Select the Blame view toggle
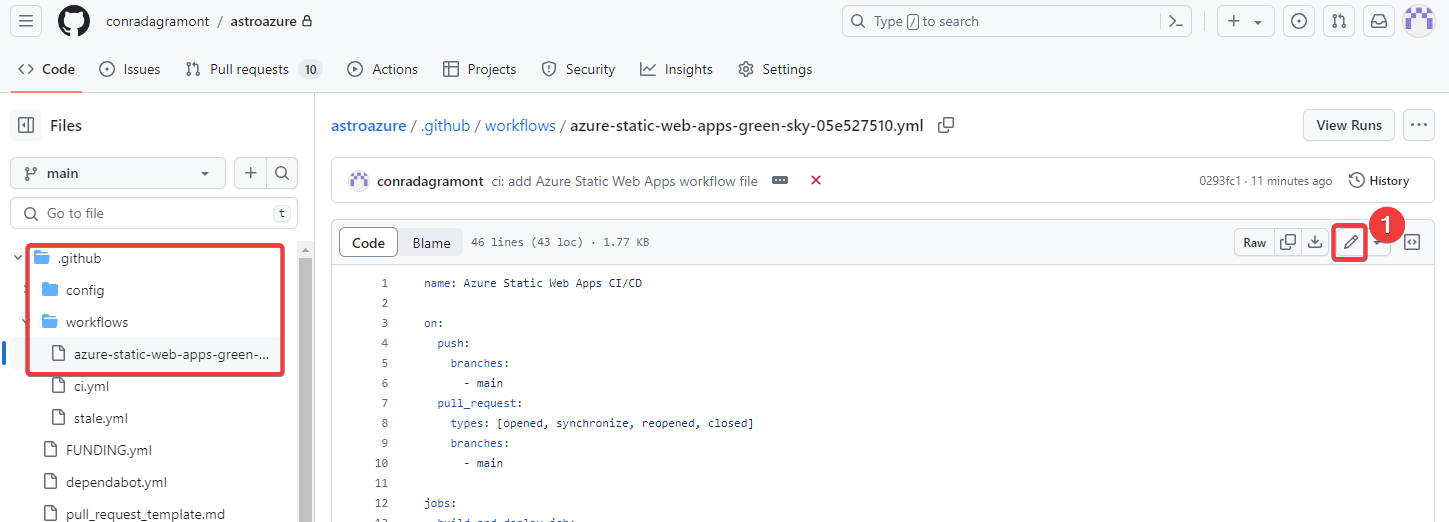The image size is (1449, 522). [431, 242]
